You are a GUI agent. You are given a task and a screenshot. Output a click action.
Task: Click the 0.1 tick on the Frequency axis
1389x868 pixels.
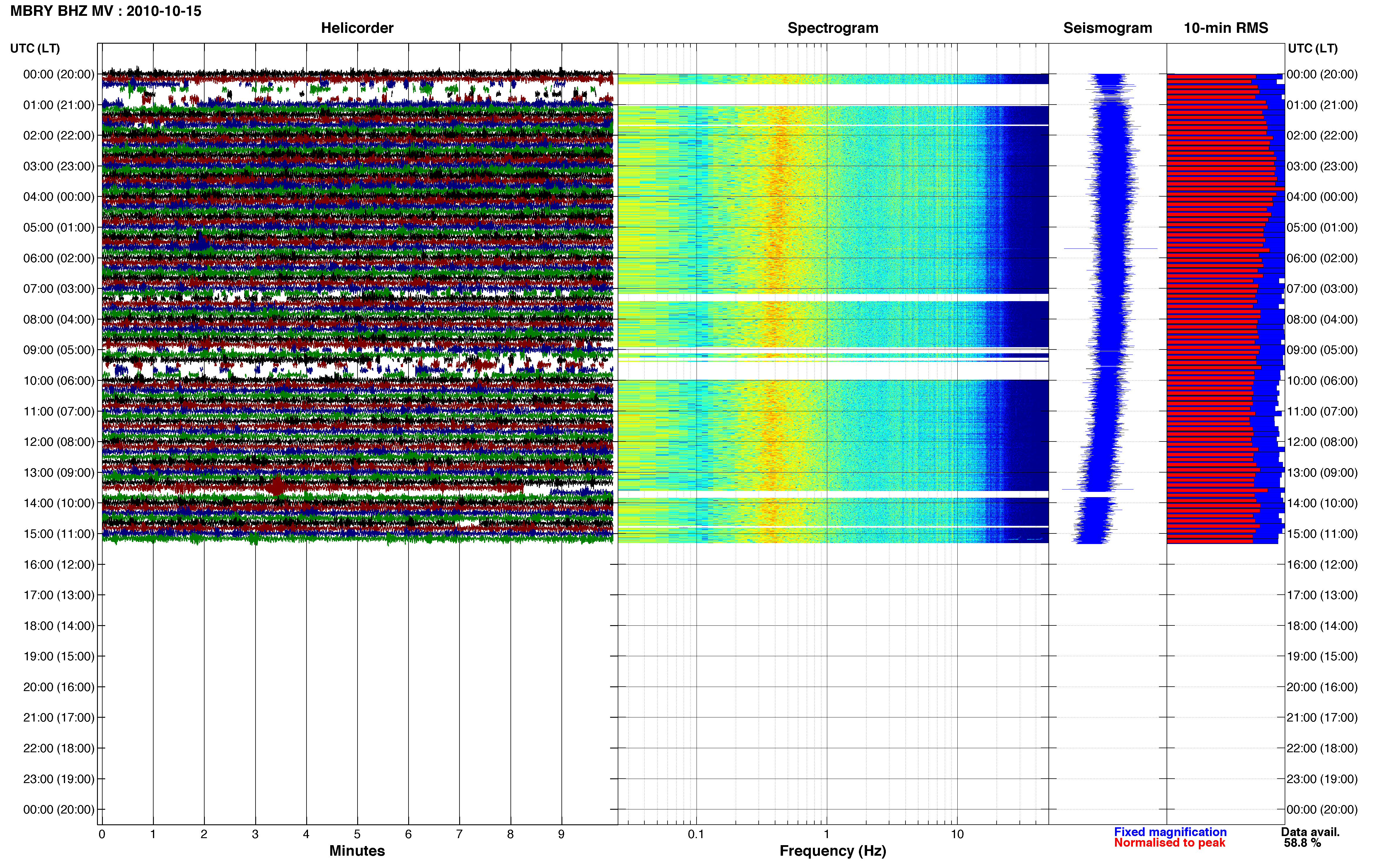(696, 834)
